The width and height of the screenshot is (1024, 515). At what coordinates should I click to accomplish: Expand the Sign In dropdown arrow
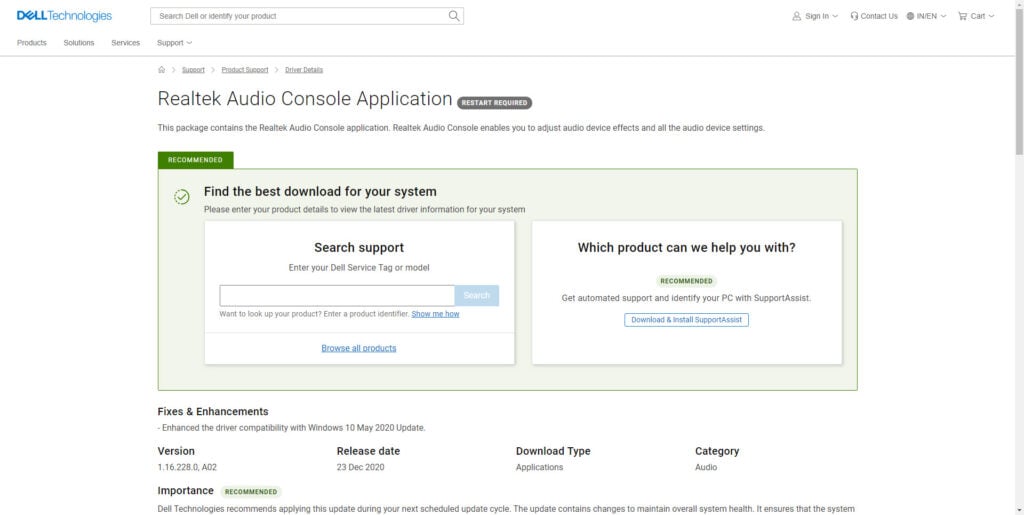coord(835,16)
